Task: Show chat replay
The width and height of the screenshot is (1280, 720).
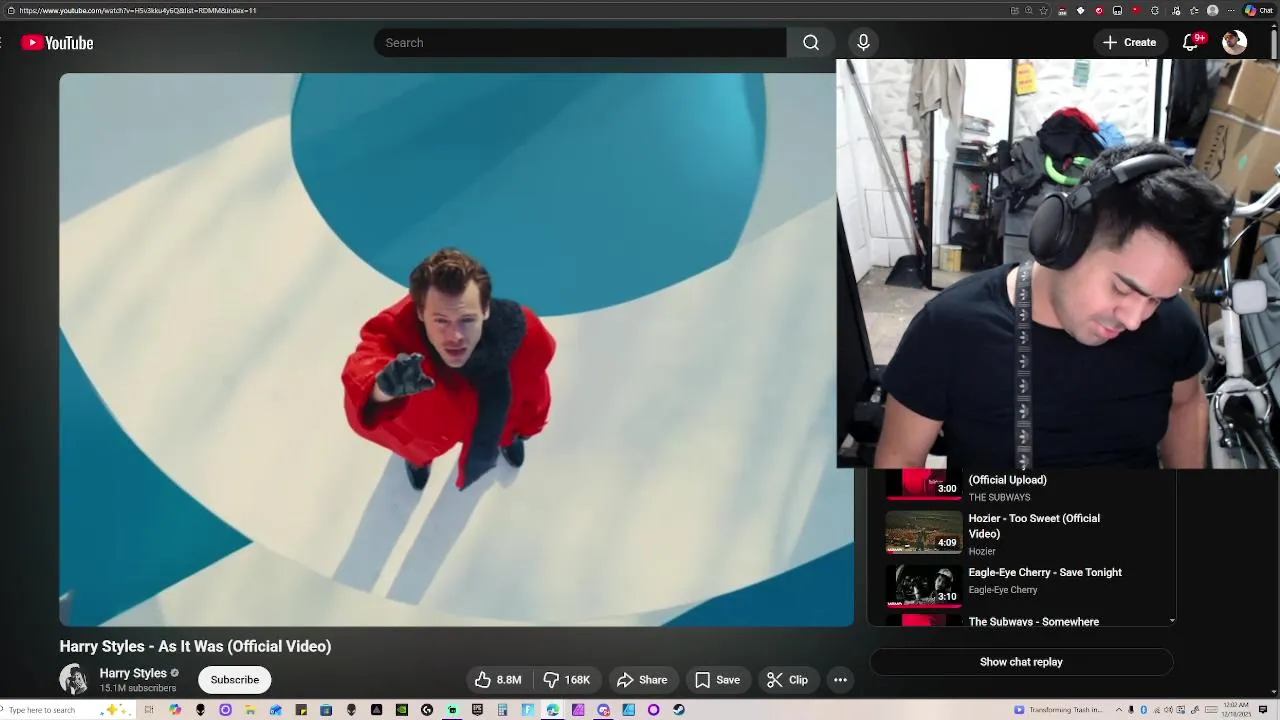Action: (1021, 662)
